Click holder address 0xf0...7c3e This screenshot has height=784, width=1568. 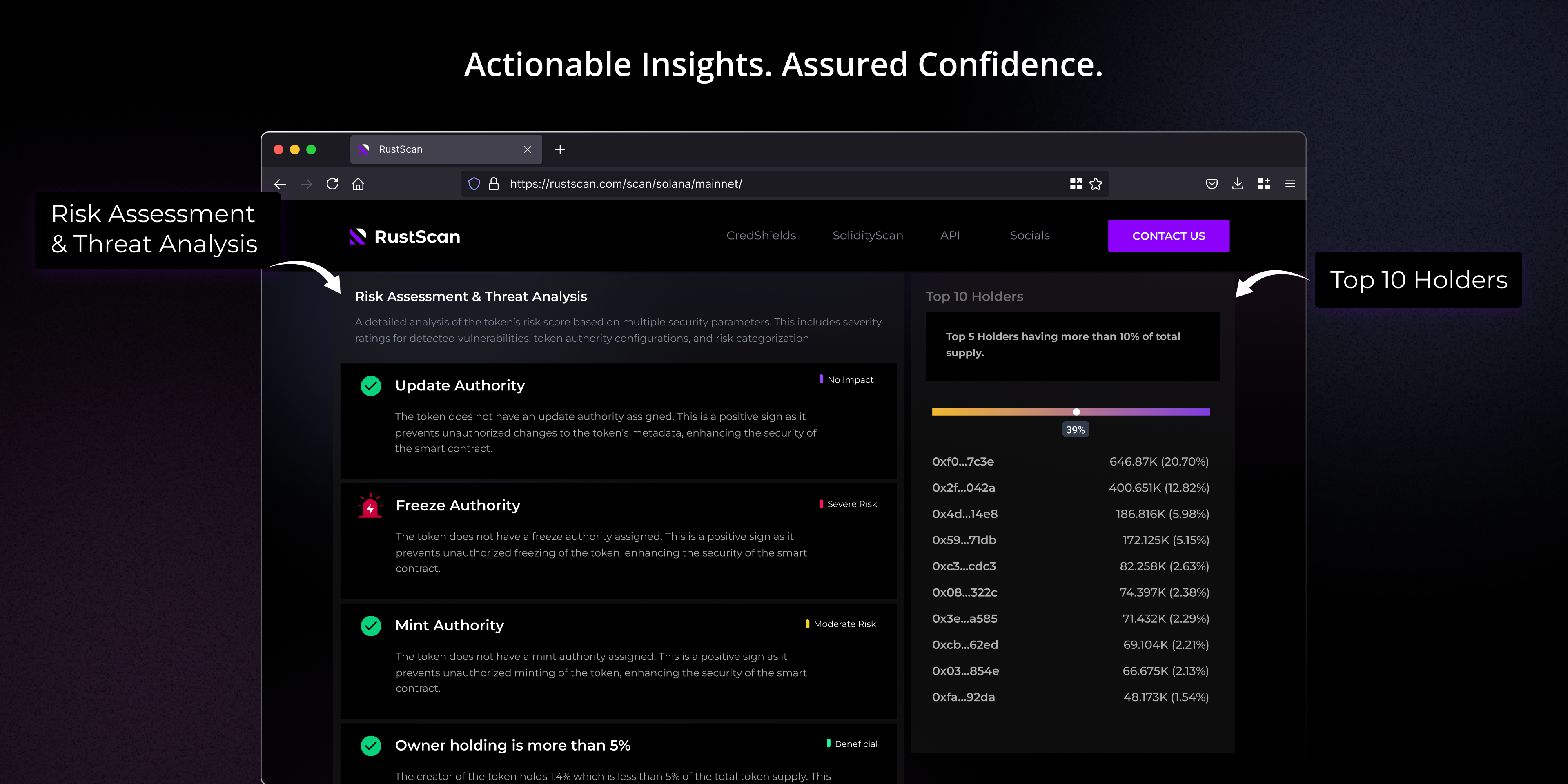[x=963, y=461]
